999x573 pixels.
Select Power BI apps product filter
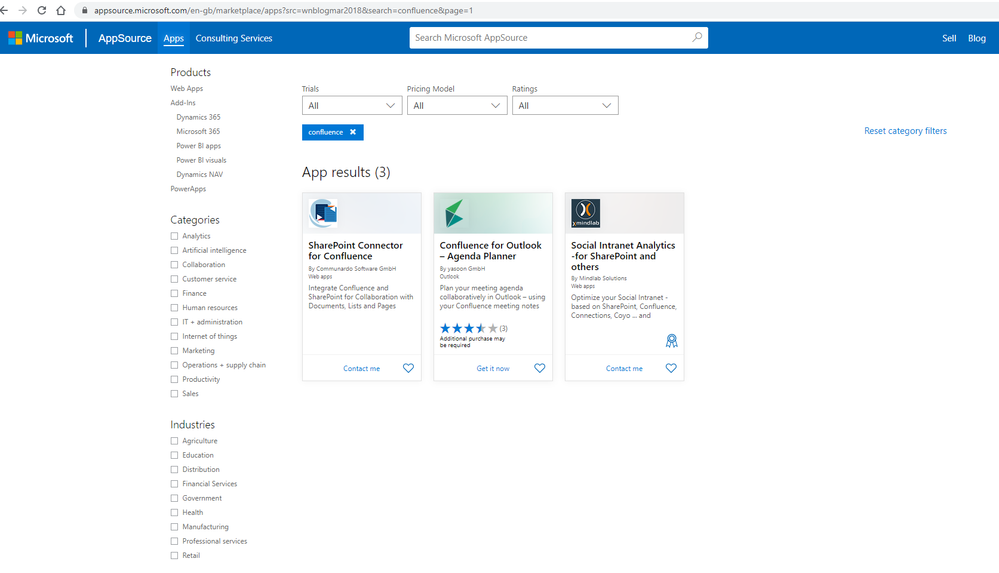[199, 146]
